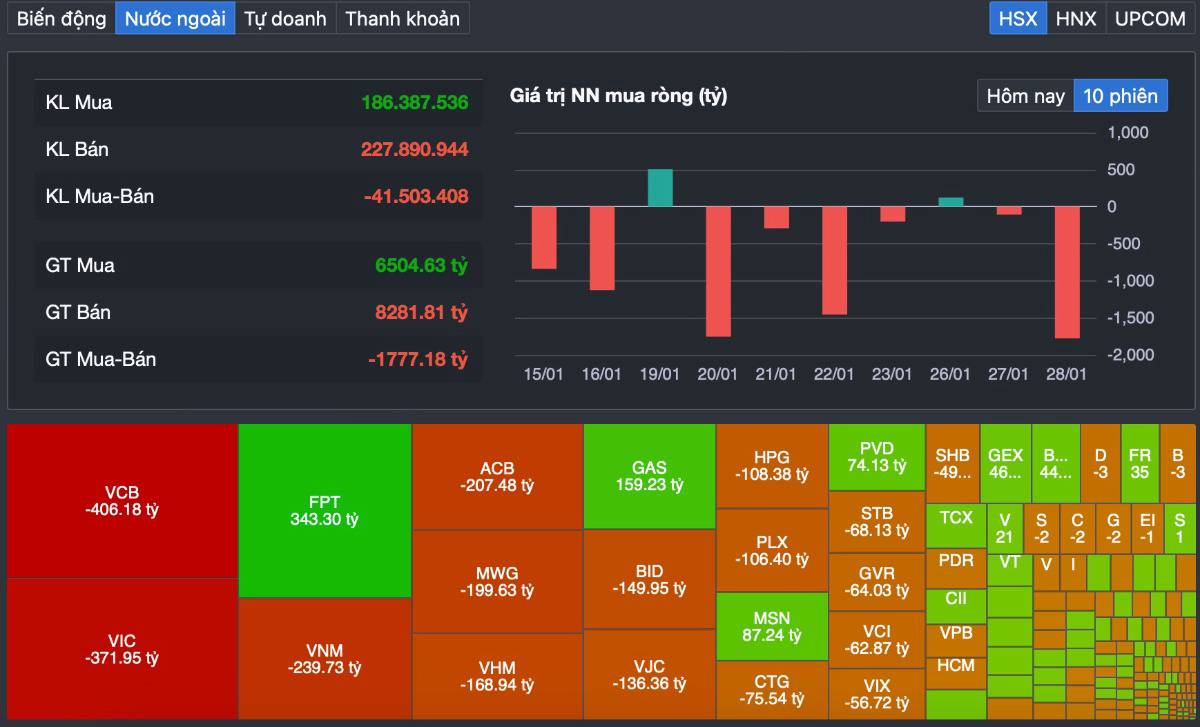Click the 21/01 red bar in chart
Image resolution: width=1200 pixels, height=727 pixels.
[776, 217]
